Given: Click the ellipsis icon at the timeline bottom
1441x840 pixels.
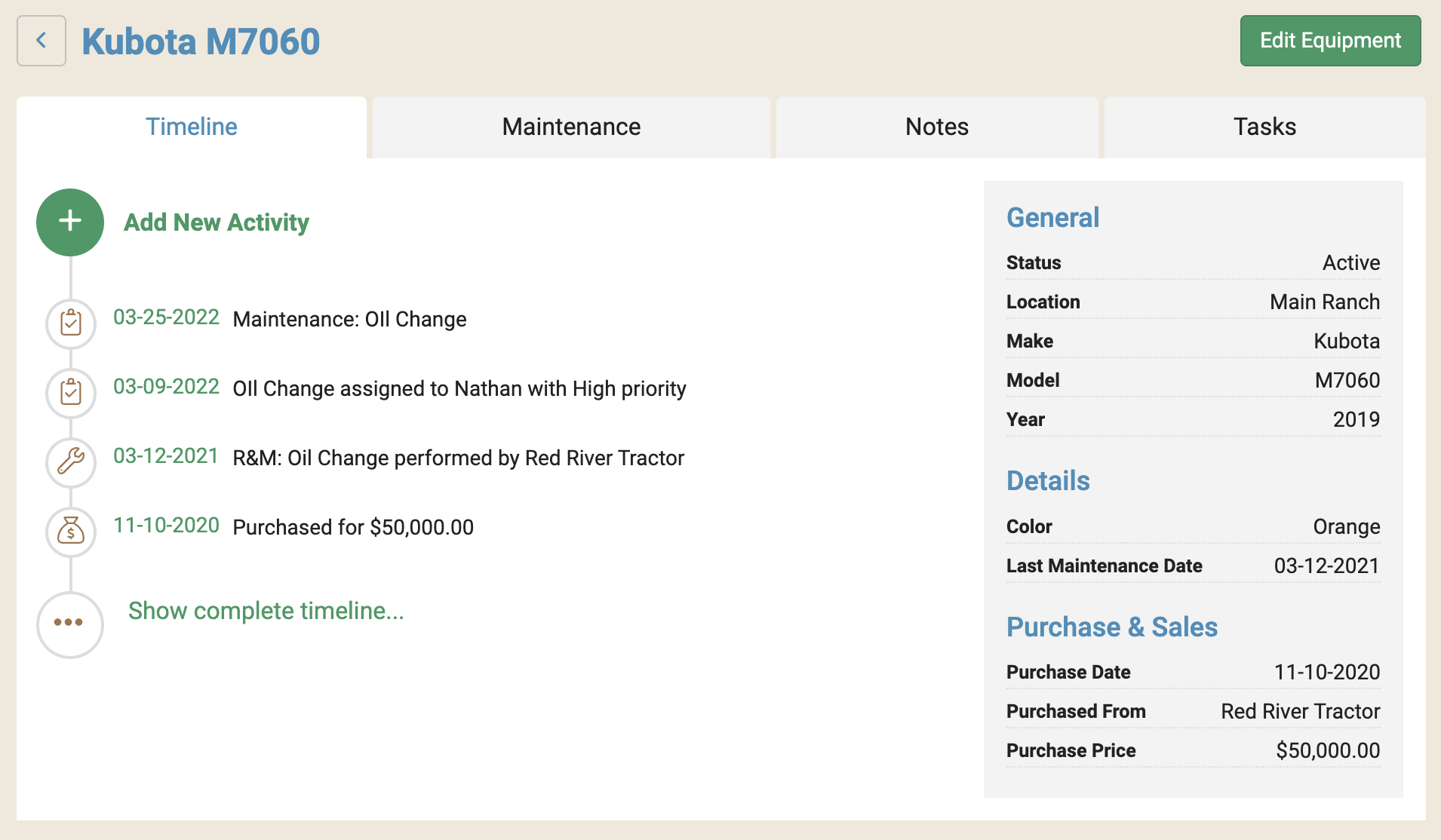Looking at the screenshot, I should [x=69, y=624].
